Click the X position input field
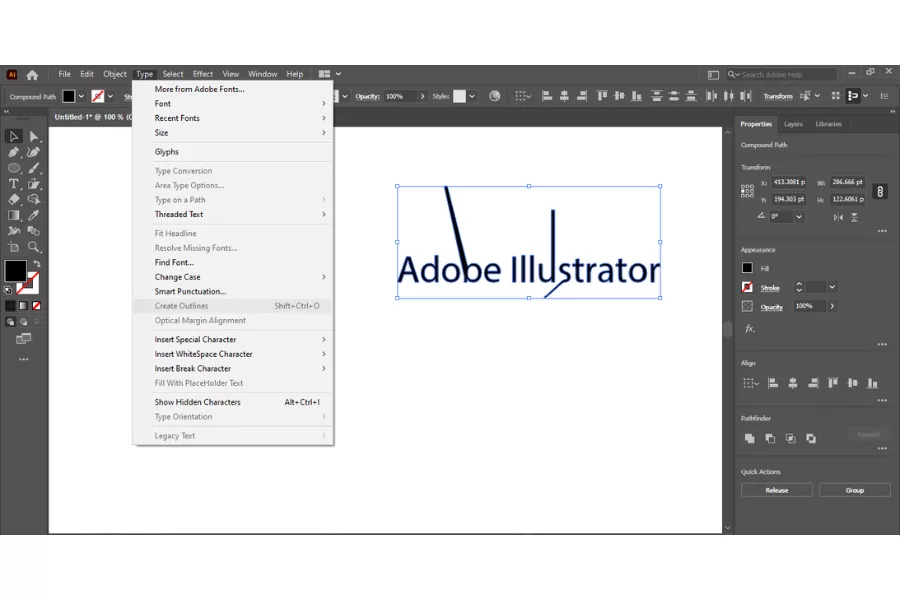The width and height of the screenshot is (900, 600). tap(790, 182)
